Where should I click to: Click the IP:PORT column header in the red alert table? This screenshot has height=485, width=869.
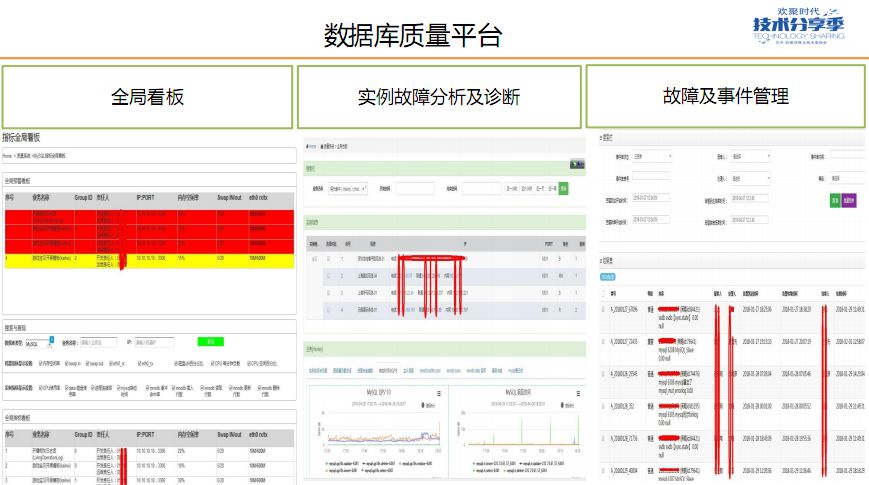pyautogui.click(x=146, y=197)
